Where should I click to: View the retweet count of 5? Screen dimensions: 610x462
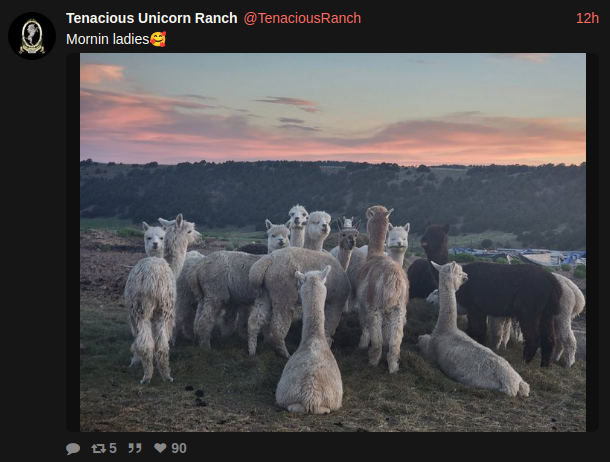click(x=113, y=448)
